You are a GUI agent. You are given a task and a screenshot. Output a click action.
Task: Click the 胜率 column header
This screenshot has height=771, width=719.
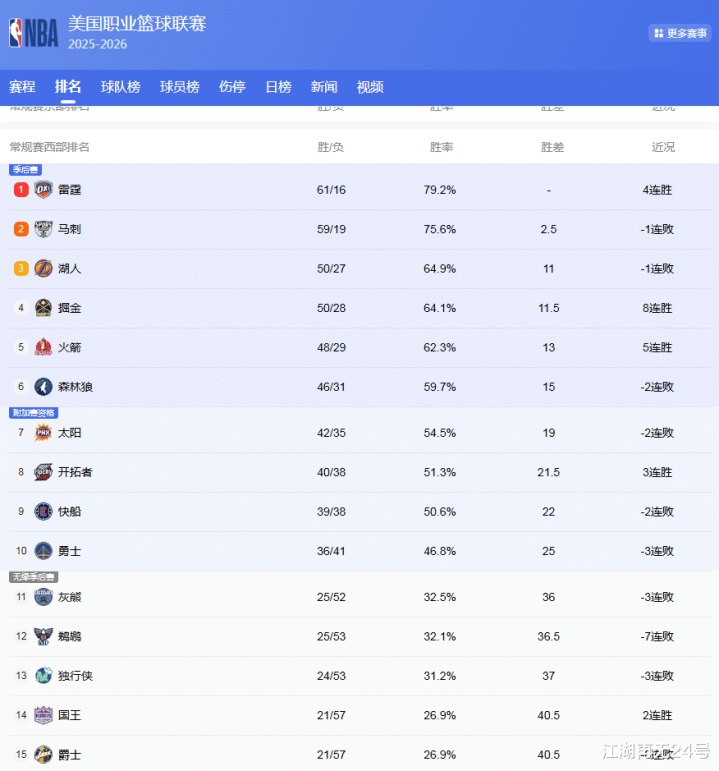(x=441, y=147)
